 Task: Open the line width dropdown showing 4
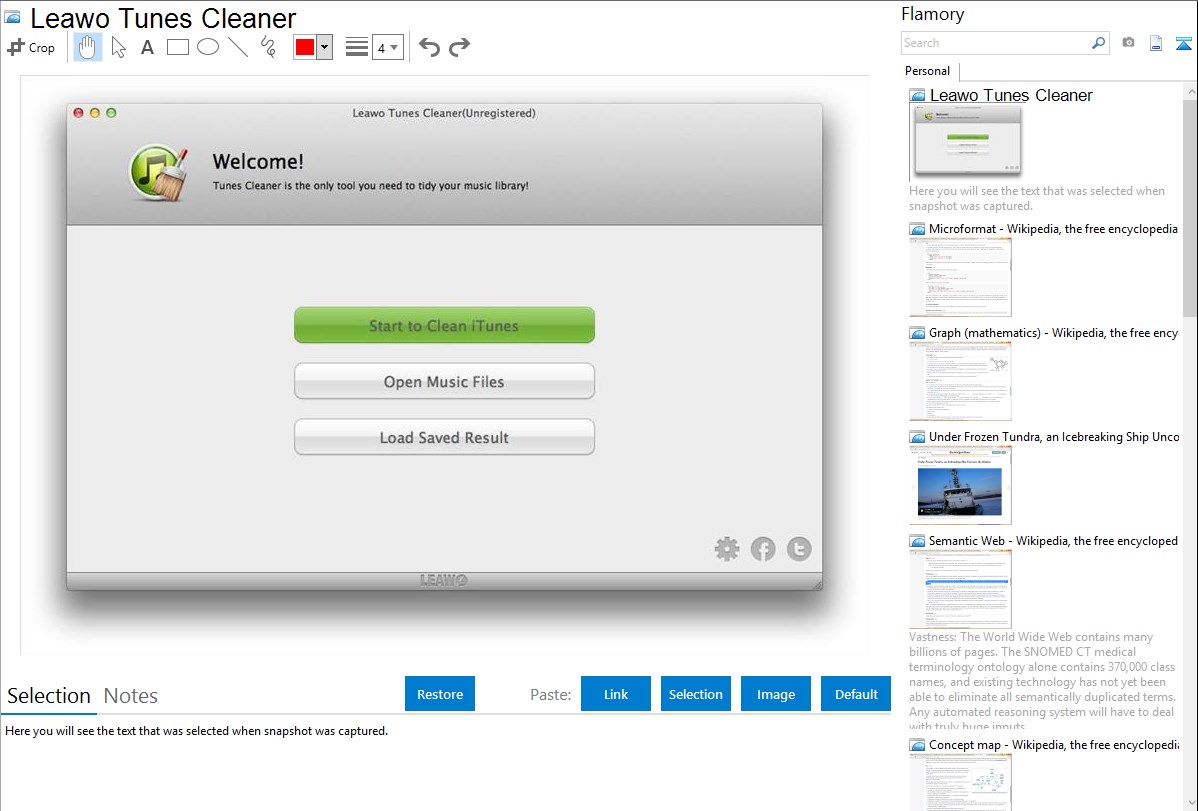pos(388,47)
